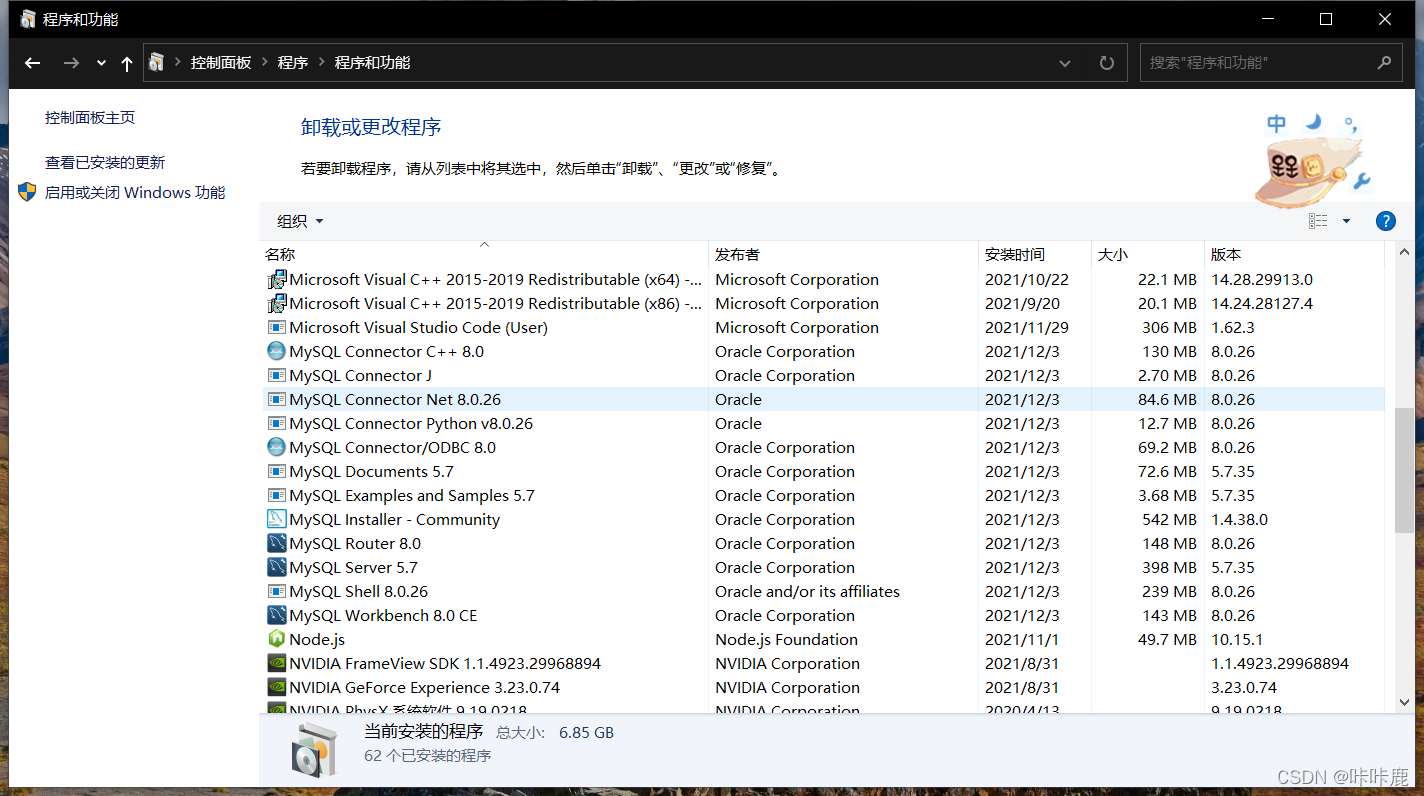Image resolution: width=1424 pixels, height=796 pixels.
Task: Open 控制面板主页 link
Action: [x=90, y=117]
